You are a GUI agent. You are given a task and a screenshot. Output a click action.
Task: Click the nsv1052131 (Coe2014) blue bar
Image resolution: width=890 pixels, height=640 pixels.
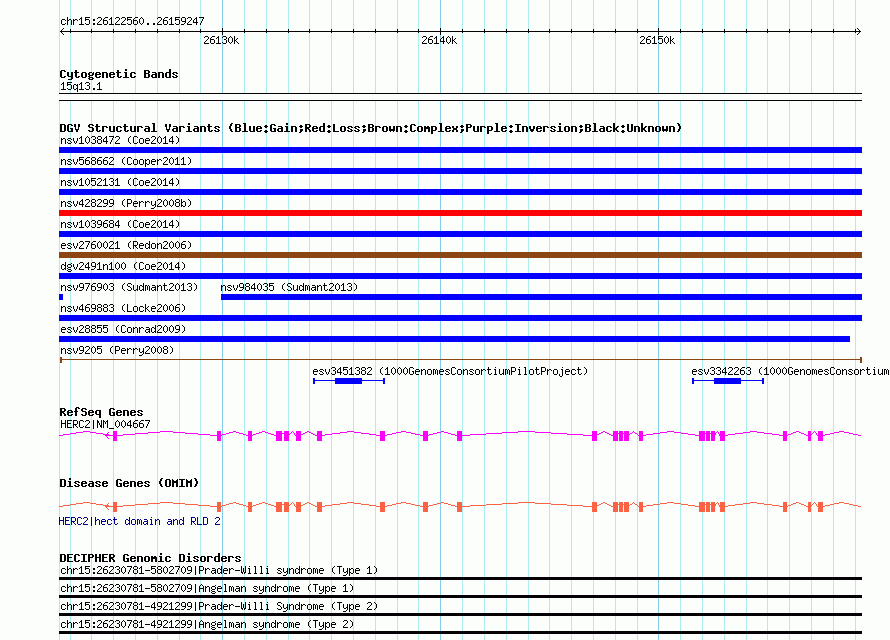[460, 192]
